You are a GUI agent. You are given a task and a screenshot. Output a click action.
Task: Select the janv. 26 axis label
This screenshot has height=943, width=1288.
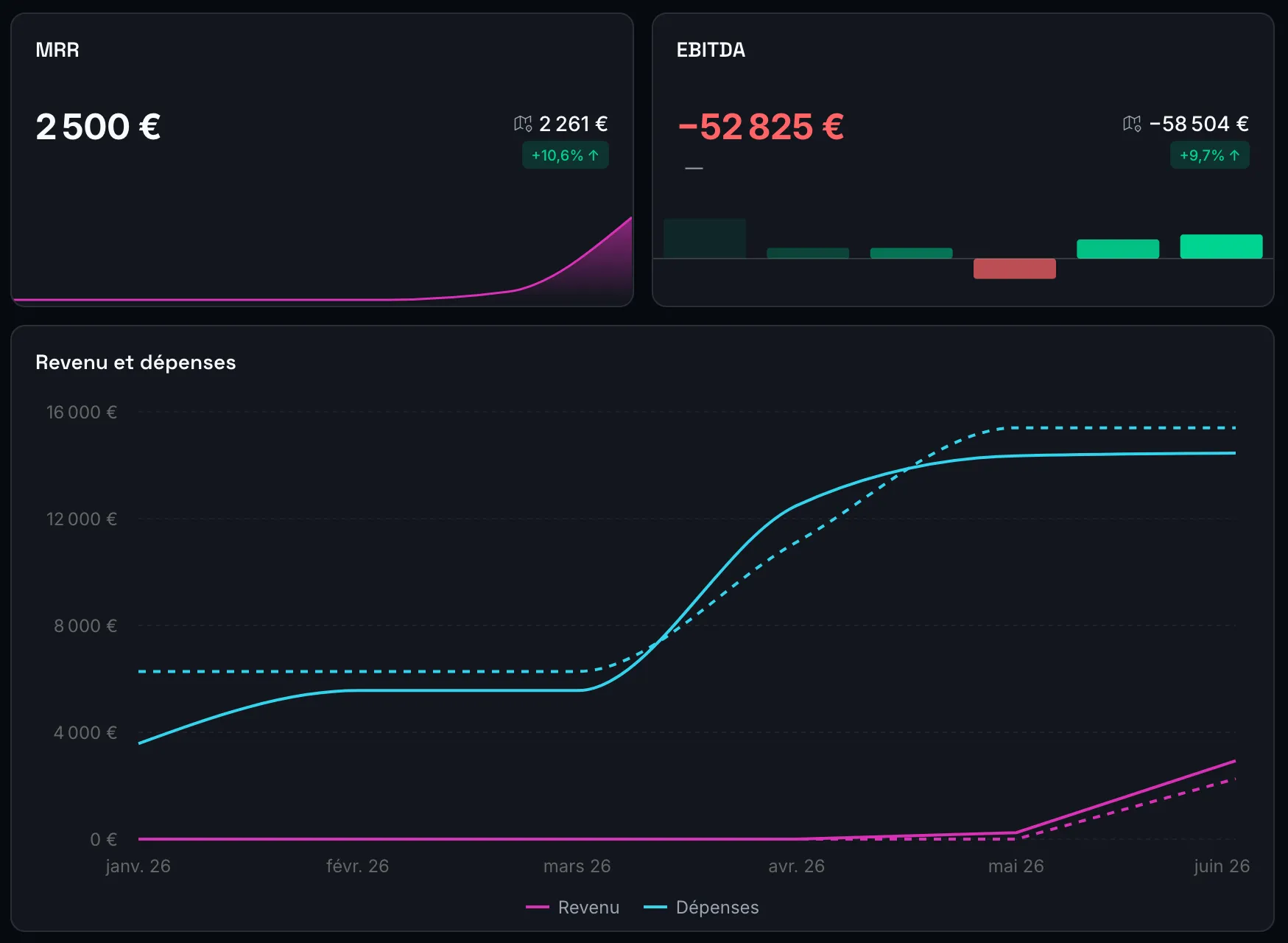click(x=138, y=866)
